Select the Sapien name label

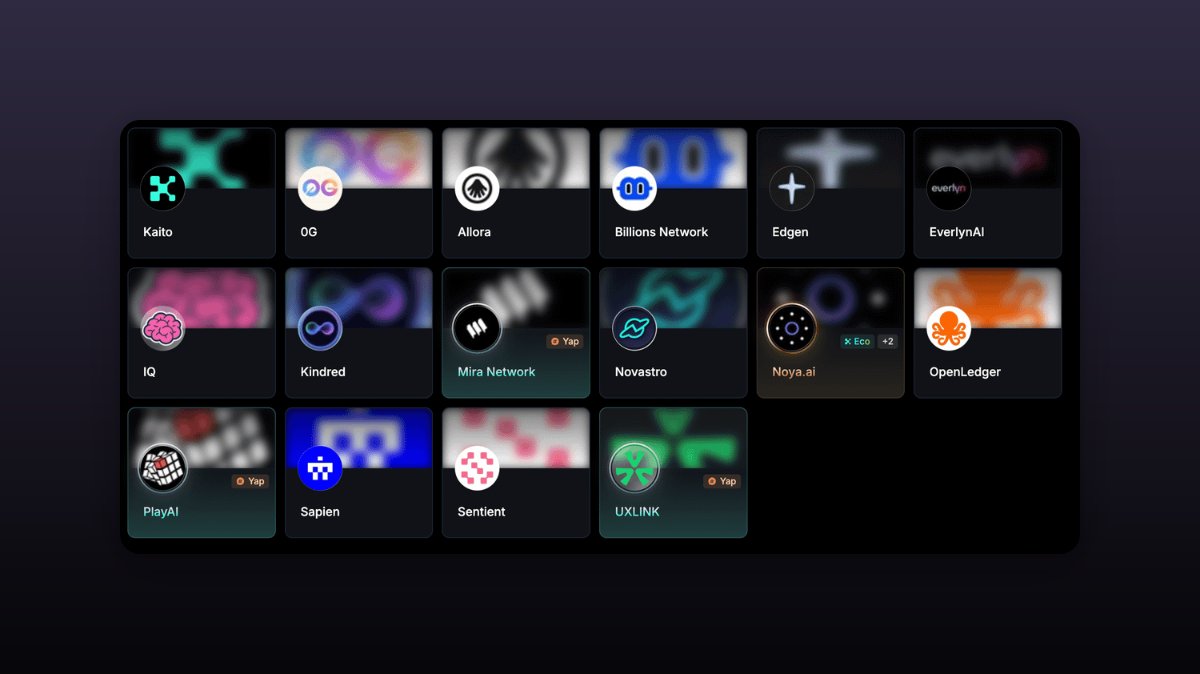click(x=320, y=512)
